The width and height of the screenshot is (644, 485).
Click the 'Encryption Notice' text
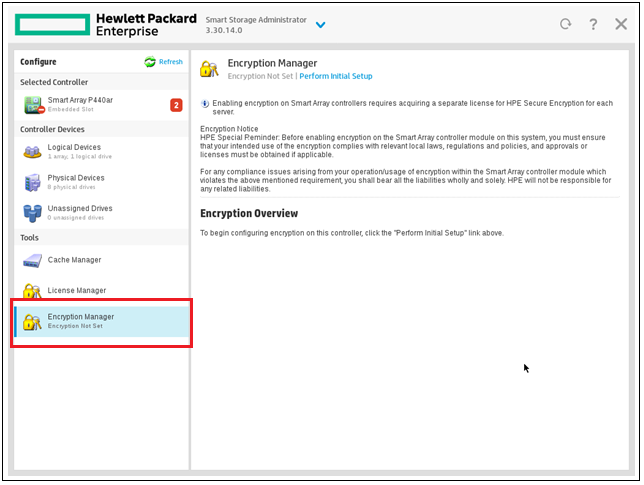point(229,129)
